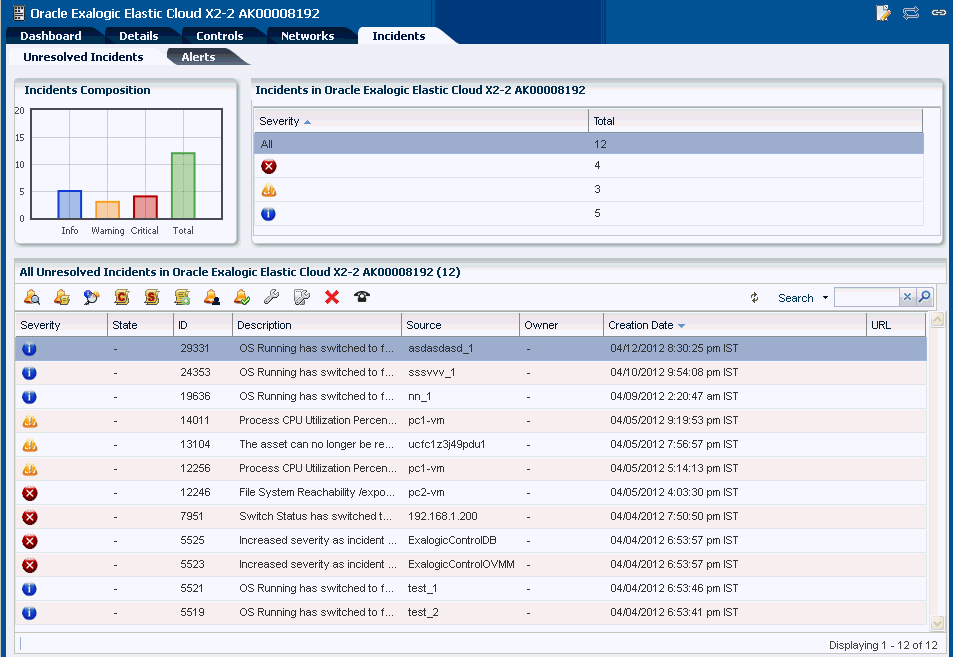The width and height of the screenshot is (953, 657).
Task: Click inside the Search text field
Action: 866,297
